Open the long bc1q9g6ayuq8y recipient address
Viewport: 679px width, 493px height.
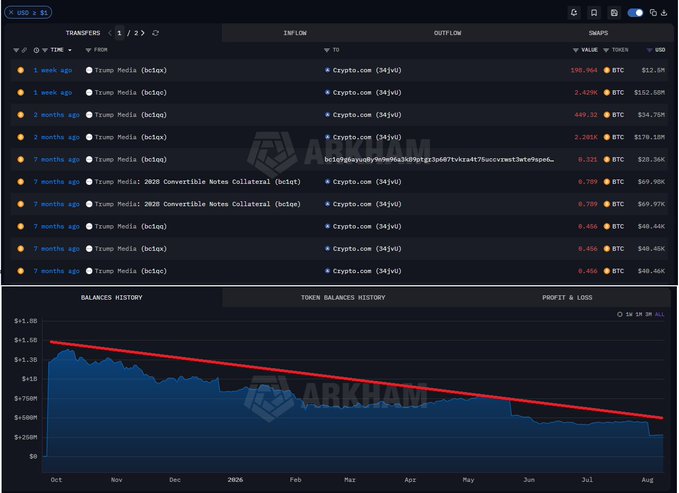click(x=439, y=159)
